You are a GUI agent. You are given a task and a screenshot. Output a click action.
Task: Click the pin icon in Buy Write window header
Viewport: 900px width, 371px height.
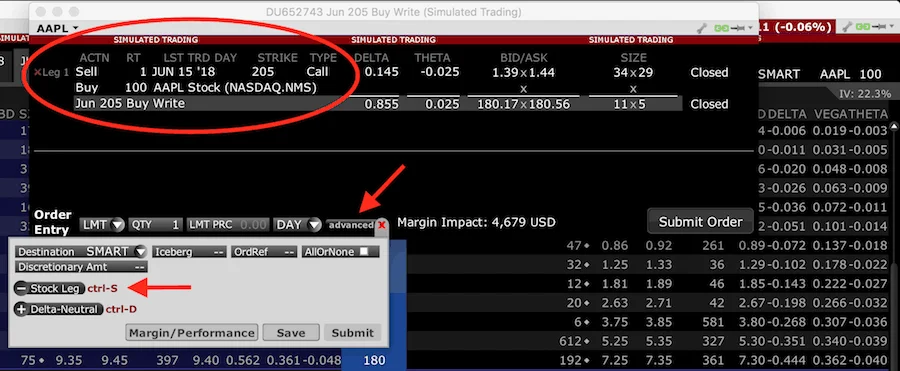click(739, 28)
